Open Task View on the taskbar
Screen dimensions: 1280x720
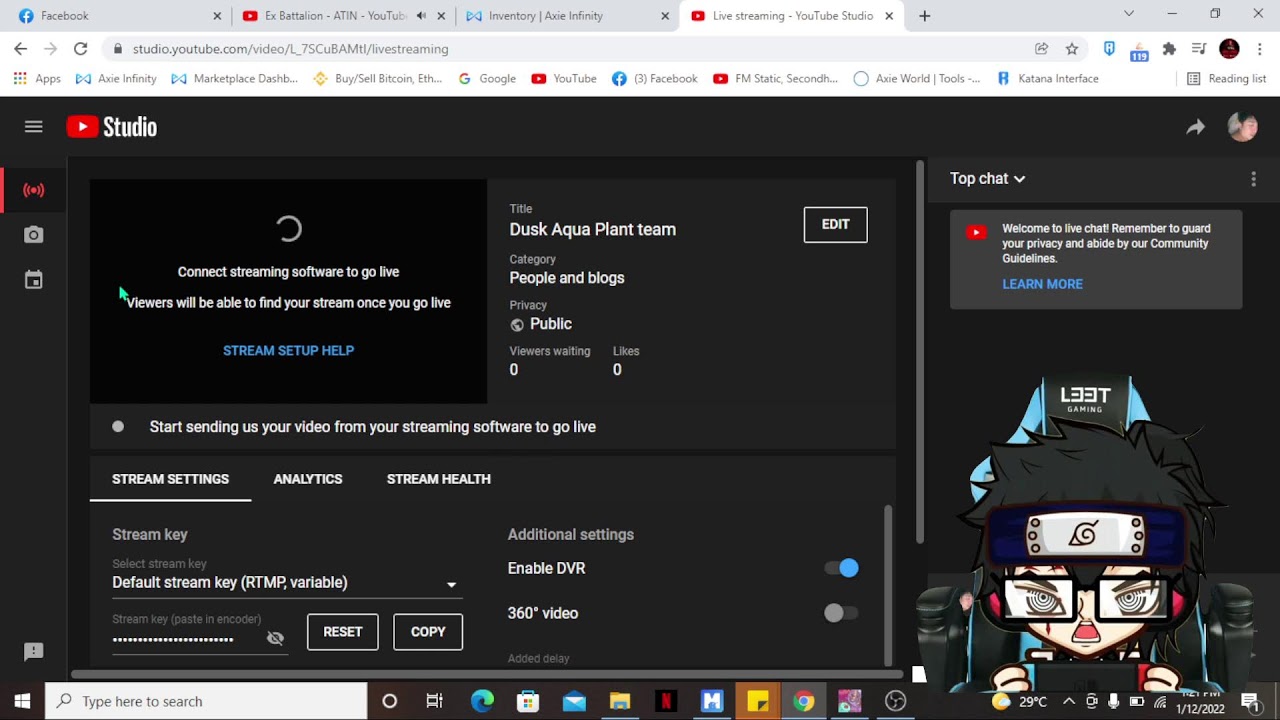coord(434,701)
